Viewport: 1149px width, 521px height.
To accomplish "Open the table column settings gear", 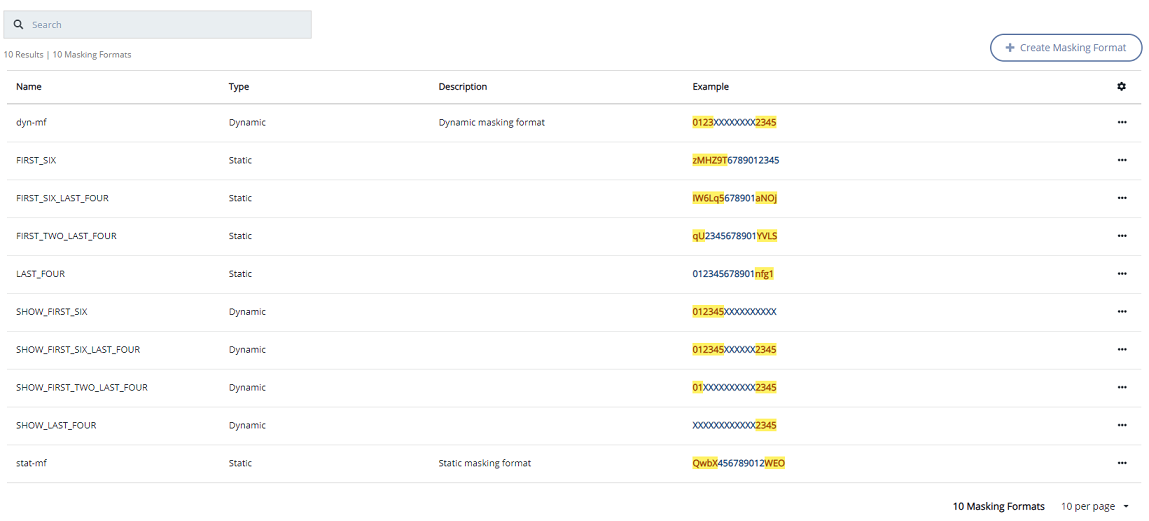I will (x=1121, y=87).
